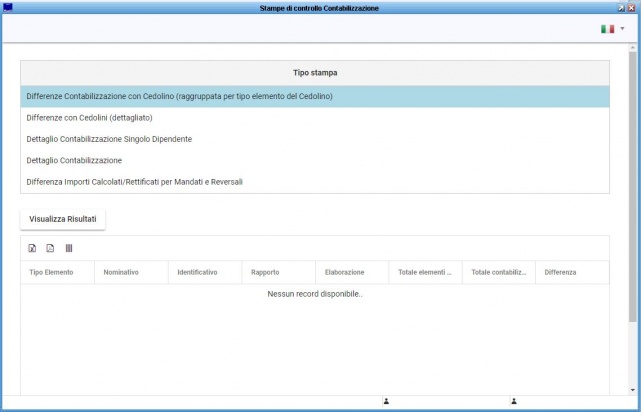Click the scrollbar up arrow

pyautogui.click(x=632, y=48)
